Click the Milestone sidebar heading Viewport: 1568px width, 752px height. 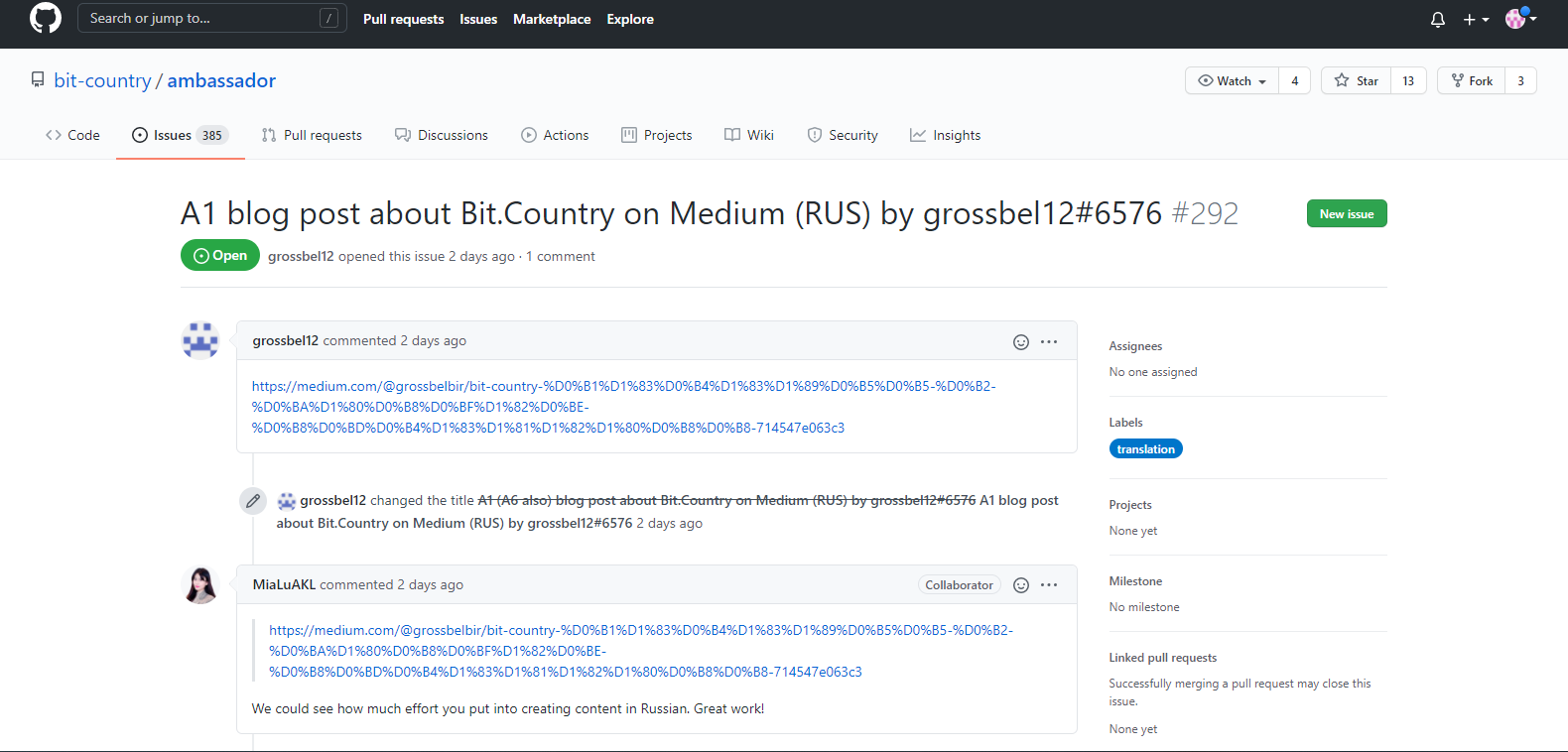[x=1135, y=581]
